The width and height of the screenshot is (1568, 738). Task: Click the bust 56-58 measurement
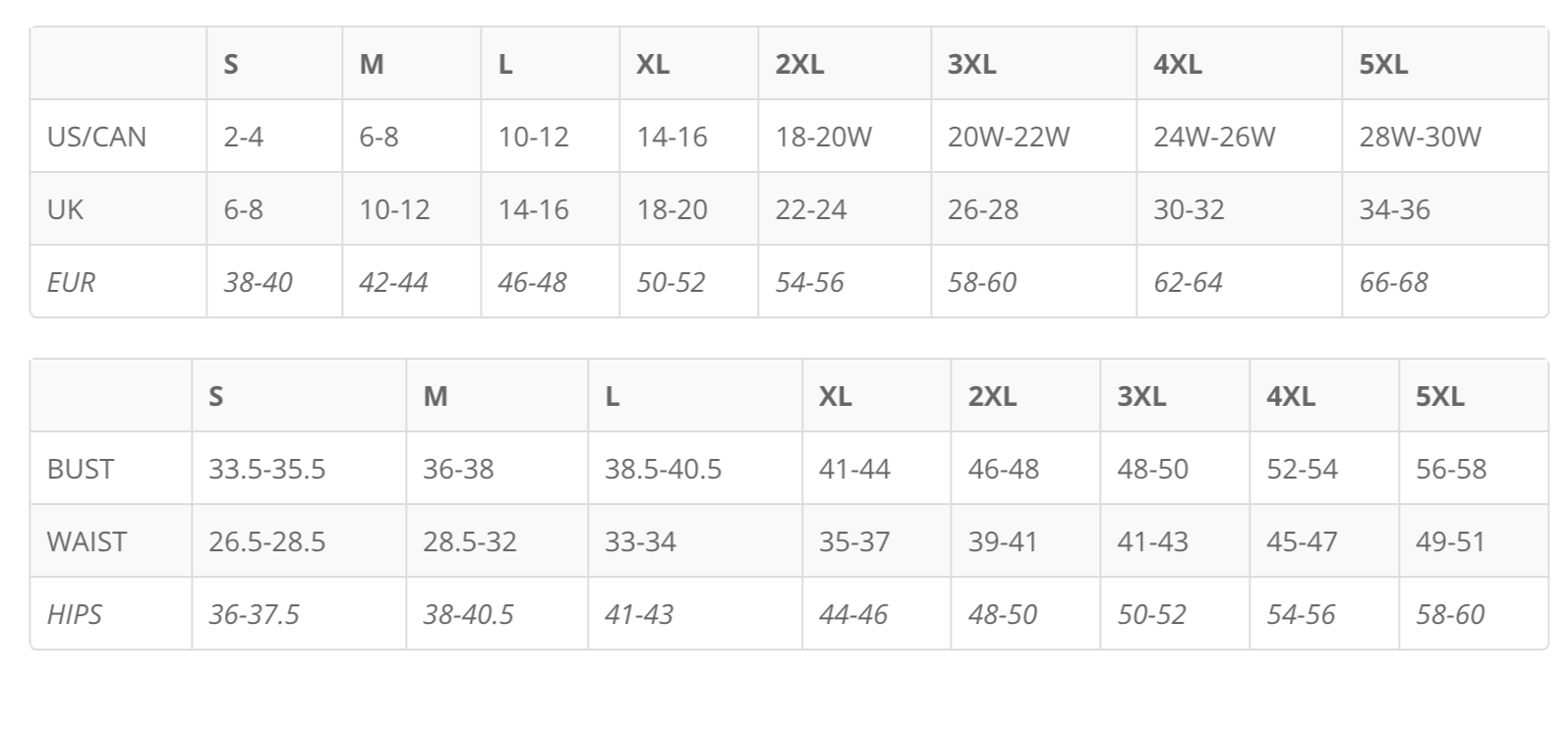(1451, 469)
